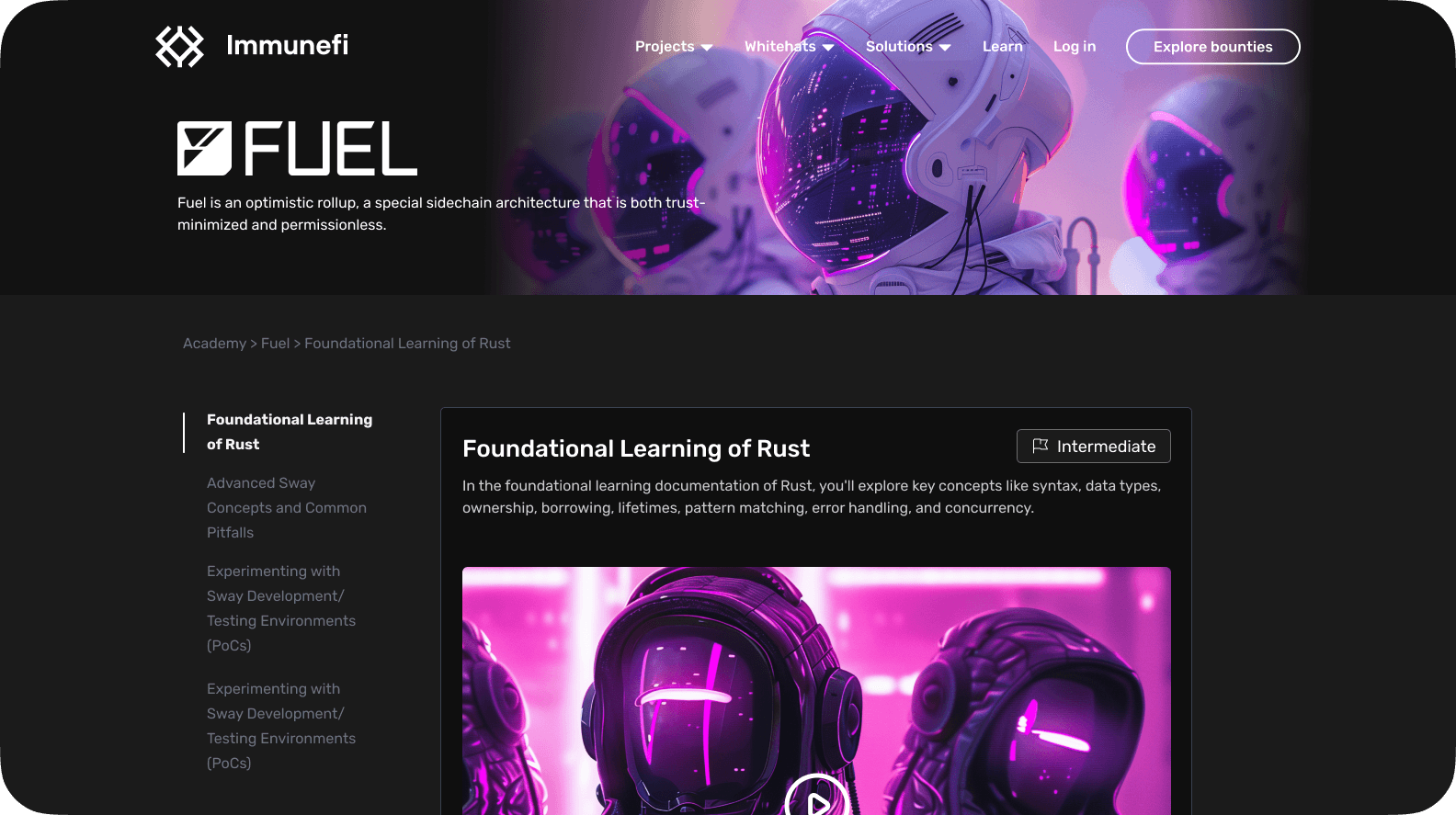Go to the Fuel breadcrumb

pos(275,343)
